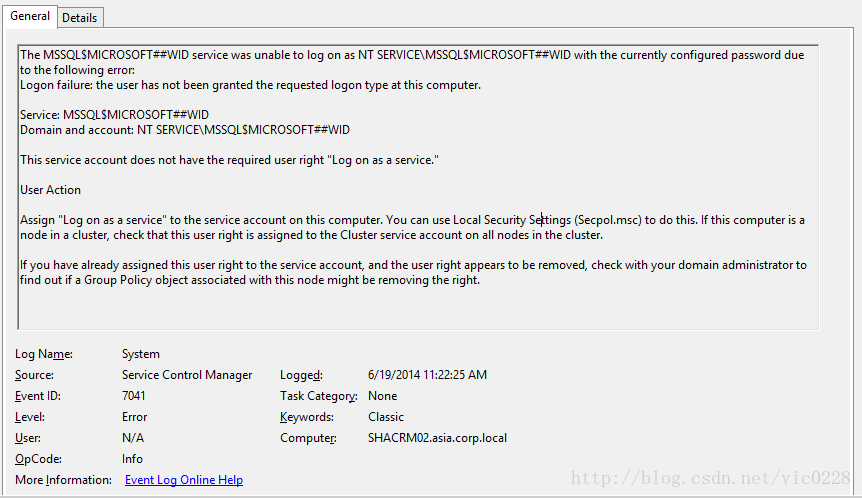
Task: Open the Event Log Online Help link
Action: (184, 480)
